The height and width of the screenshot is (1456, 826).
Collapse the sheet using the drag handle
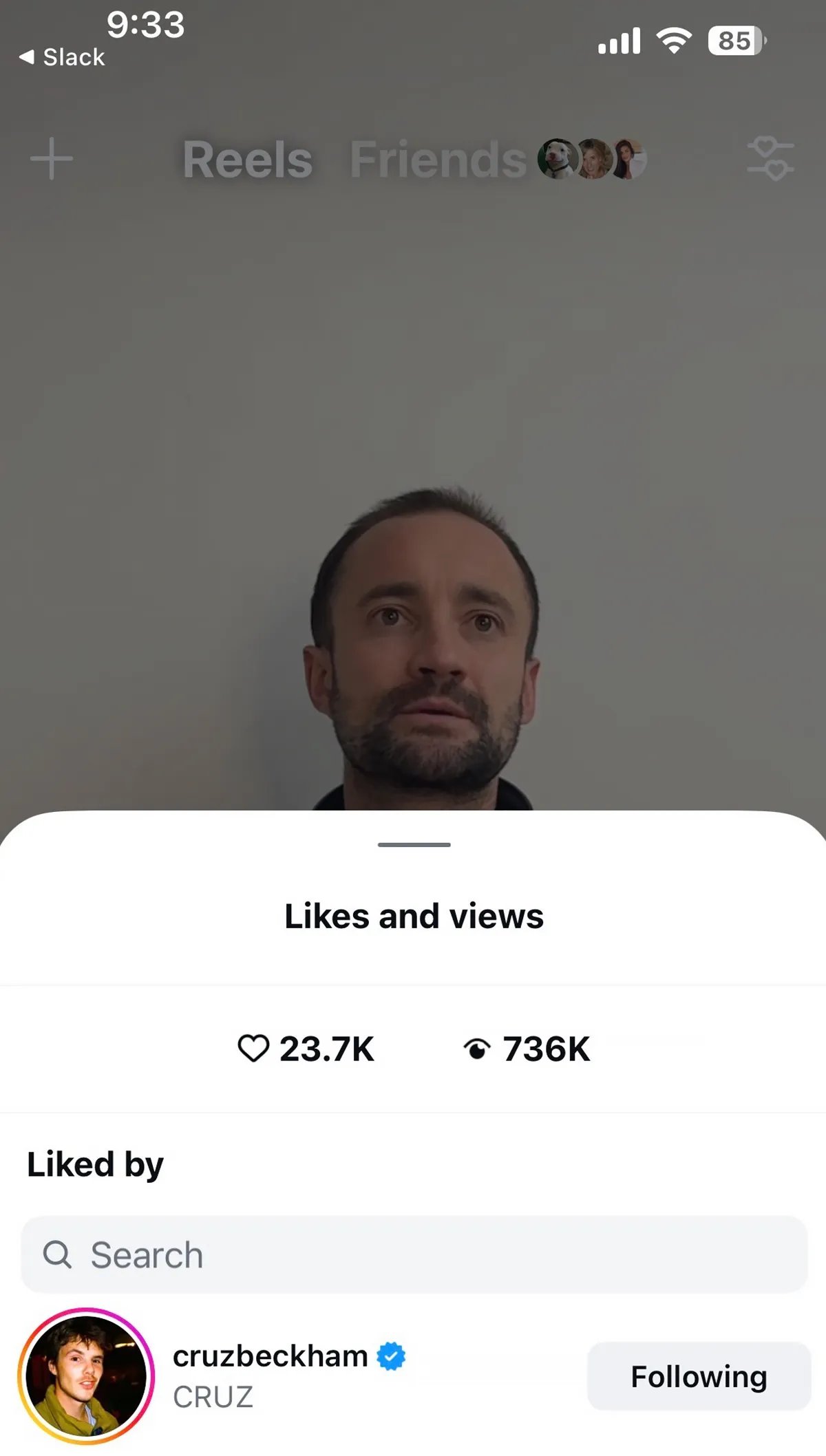[414, 844]
